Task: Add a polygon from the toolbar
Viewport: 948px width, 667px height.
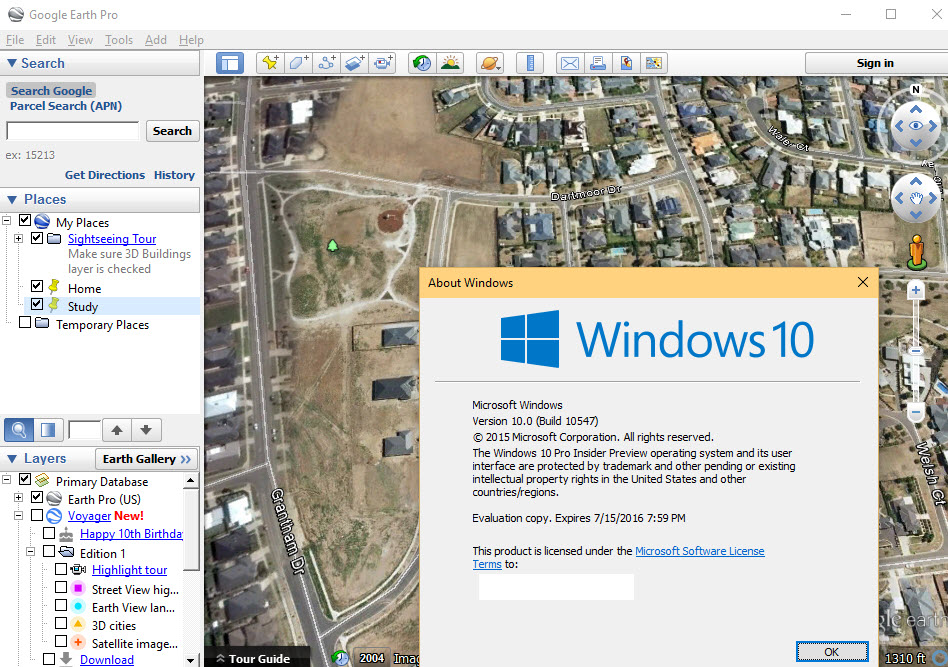Action: (299, 63)
